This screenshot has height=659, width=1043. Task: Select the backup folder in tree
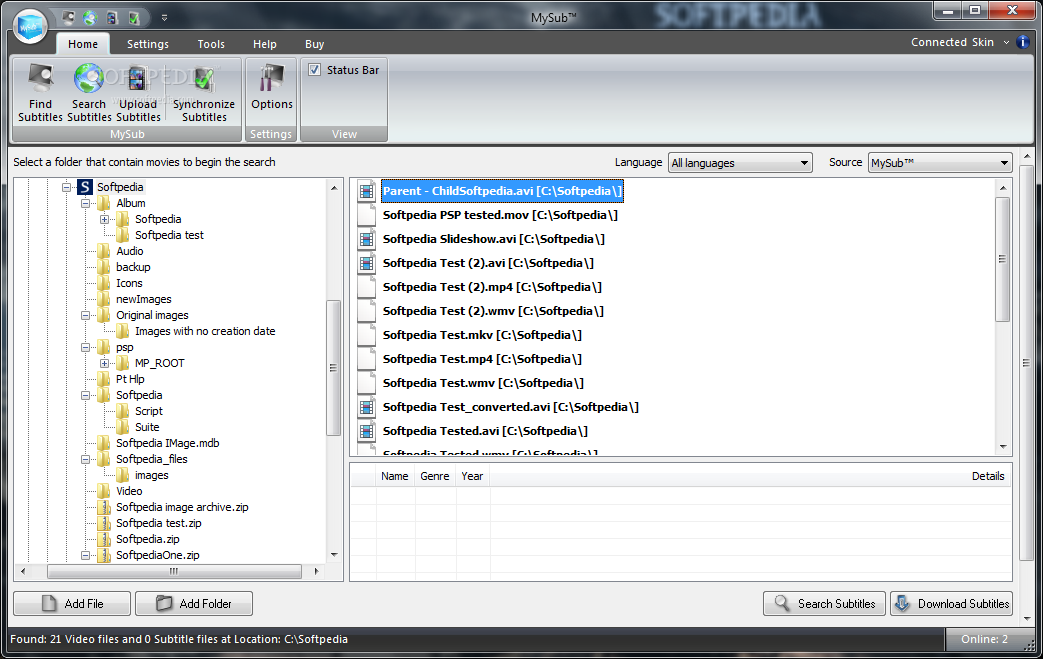tap(133, 267)
